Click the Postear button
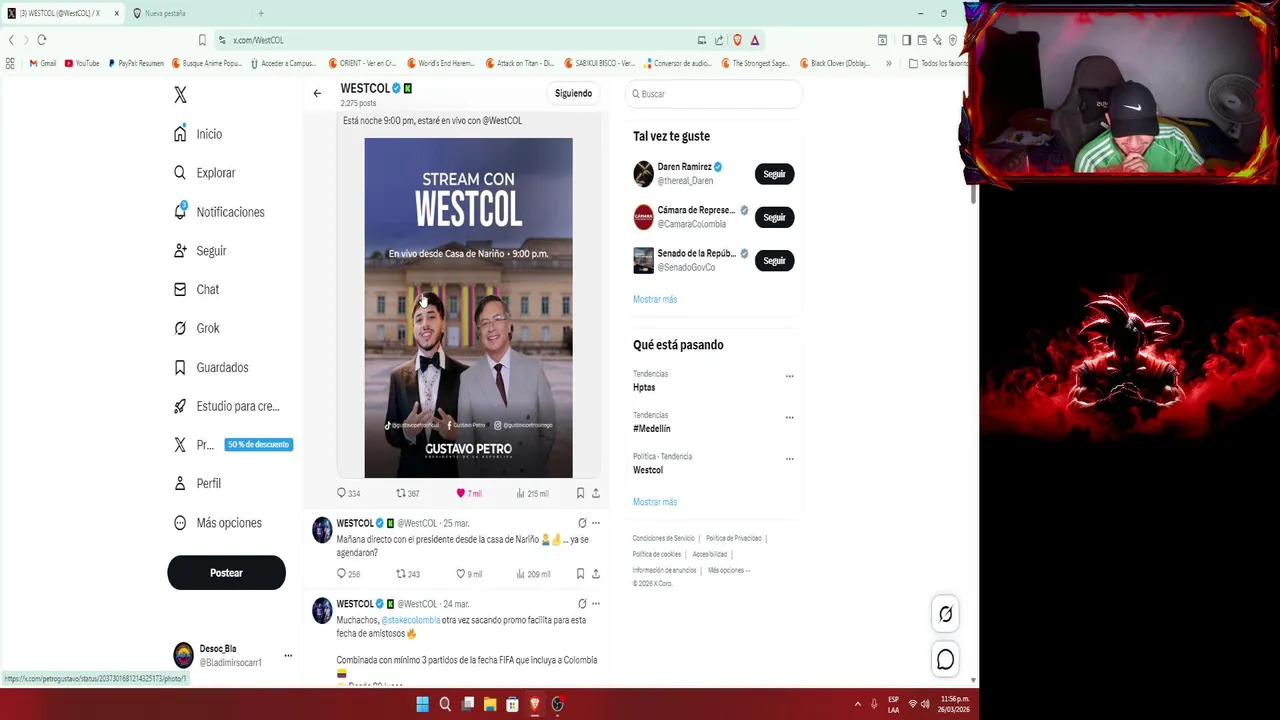Image resolution: width=1280 pixels, height=720 pixels. pos(226,573)
